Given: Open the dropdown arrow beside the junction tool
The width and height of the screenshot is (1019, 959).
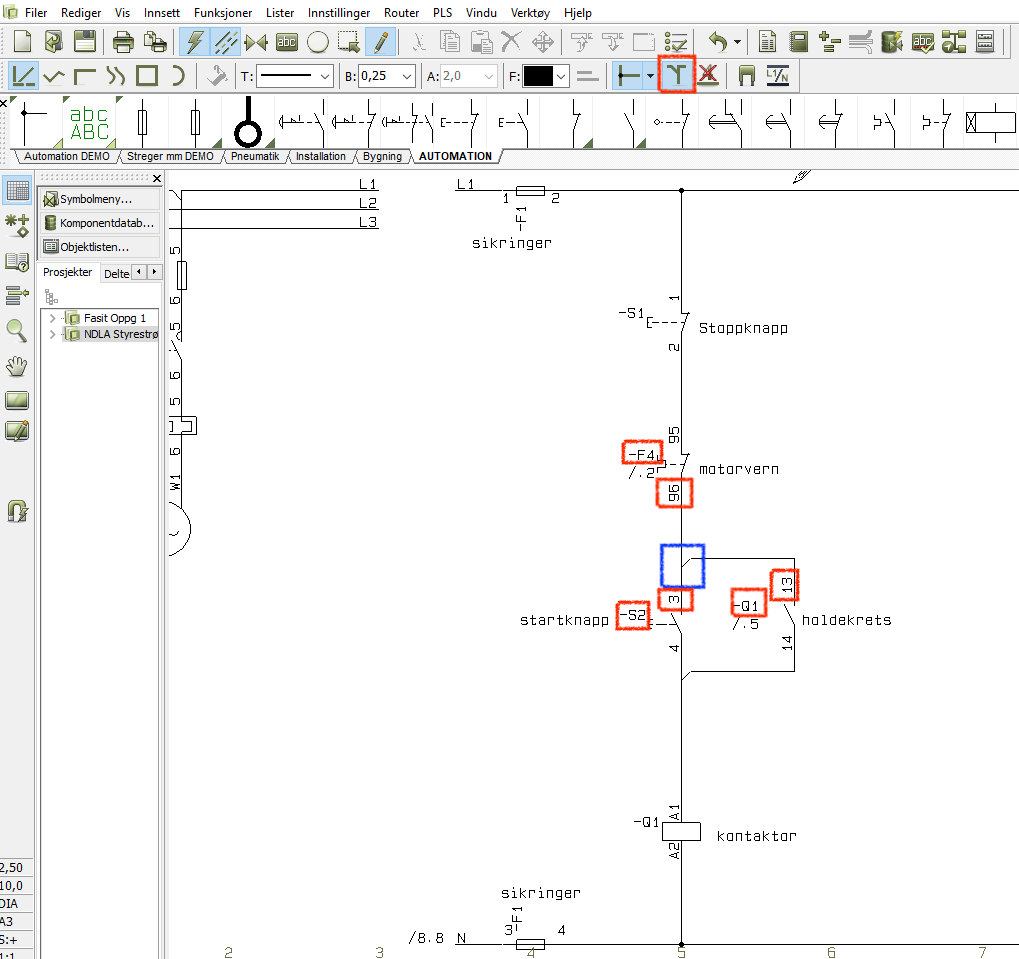Looking at the screenshot, I should pyautogui.click(x=651, y=76).
